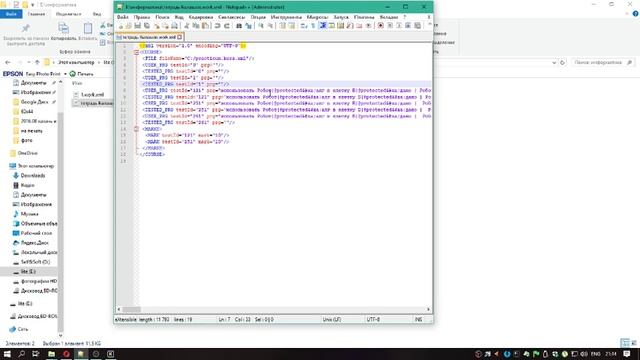Click Explorer sidebar scroll down arrow
Viewport: 640px width, 360px height.
click(x=61, y=336)
